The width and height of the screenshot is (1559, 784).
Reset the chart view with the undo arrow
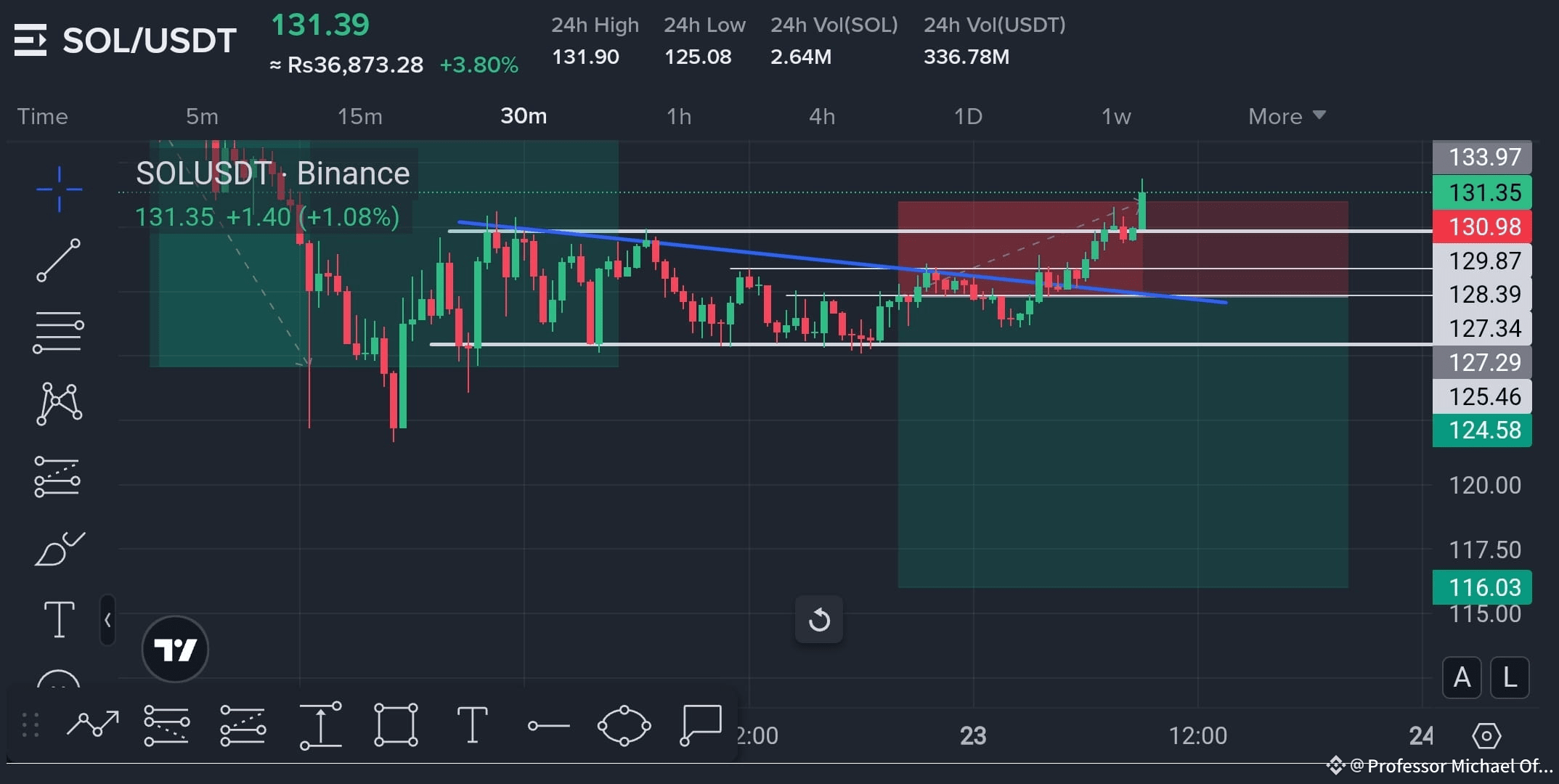tap(819, 619)
